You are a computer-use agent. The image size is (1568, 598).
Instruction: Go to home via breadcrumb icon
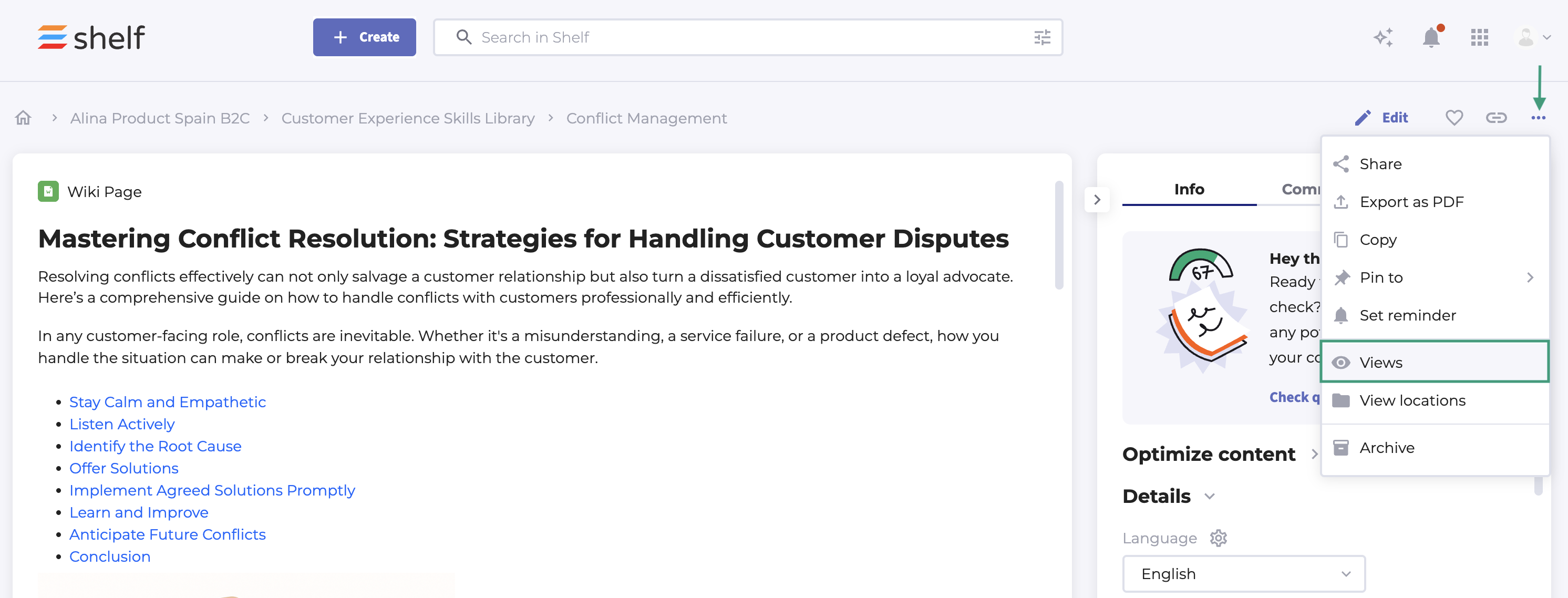23,118
